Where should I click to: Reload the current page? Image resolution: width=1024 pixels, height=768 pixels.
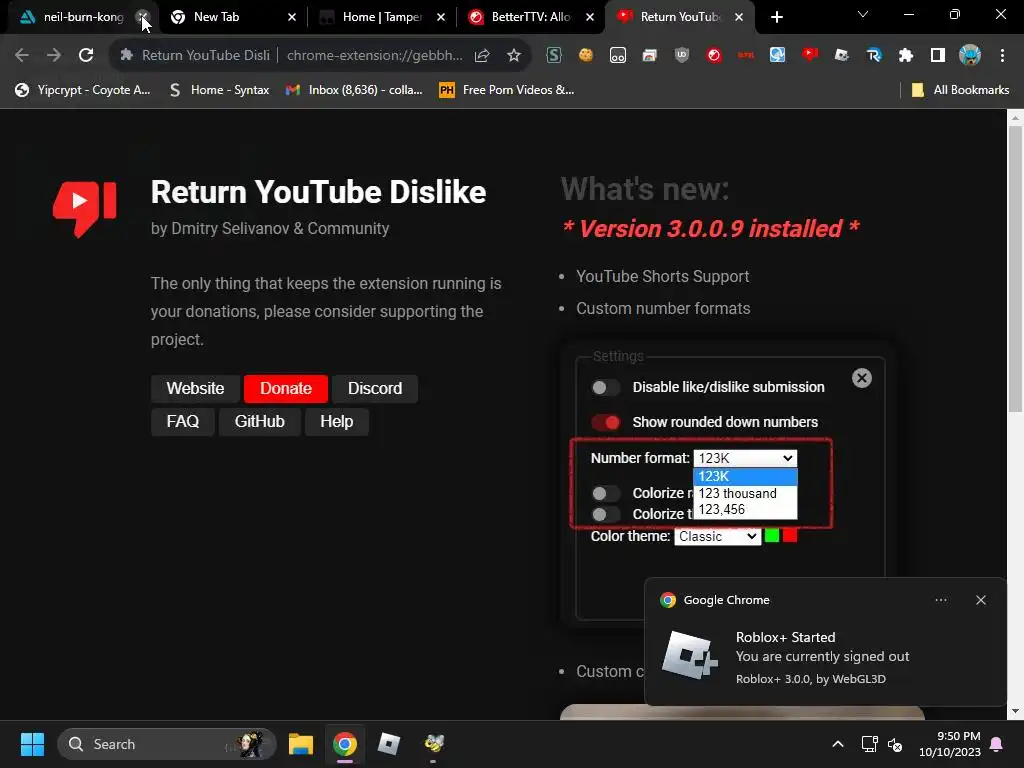[x=86, y=56]
